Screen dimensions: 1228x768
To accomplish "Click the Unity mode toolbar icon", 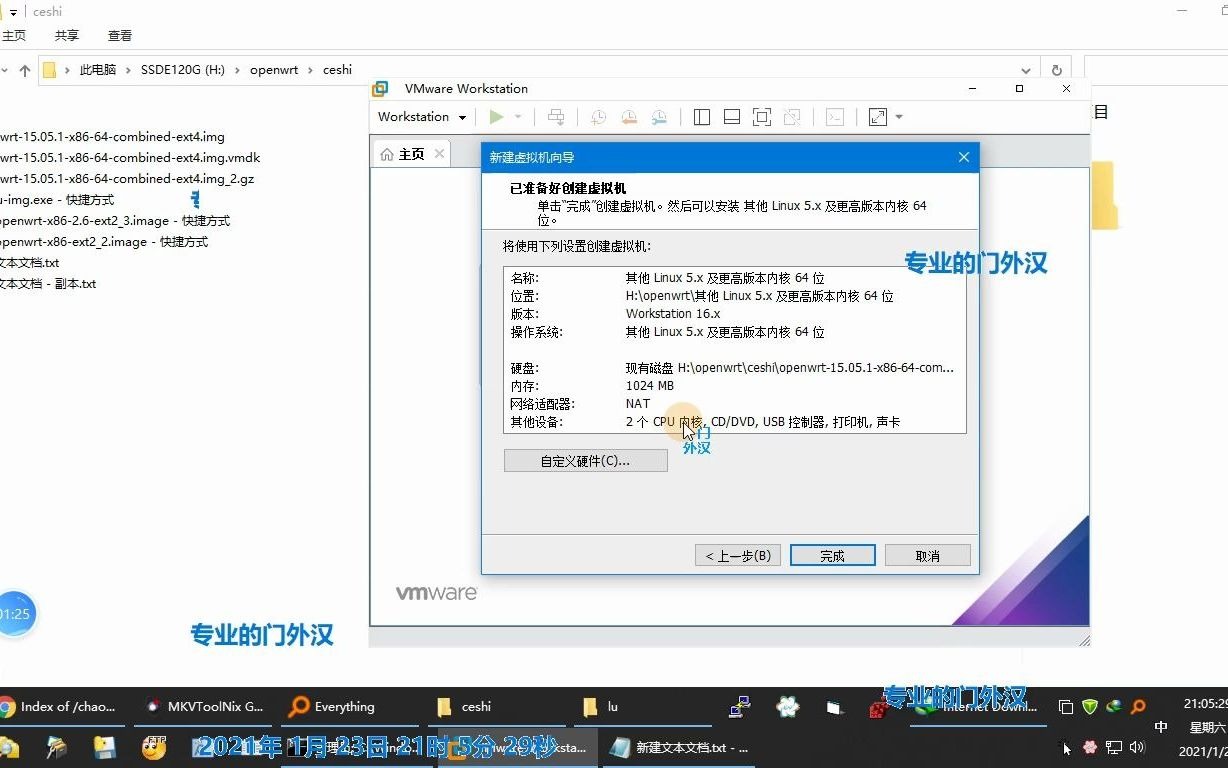I will (x=792, y=117).
